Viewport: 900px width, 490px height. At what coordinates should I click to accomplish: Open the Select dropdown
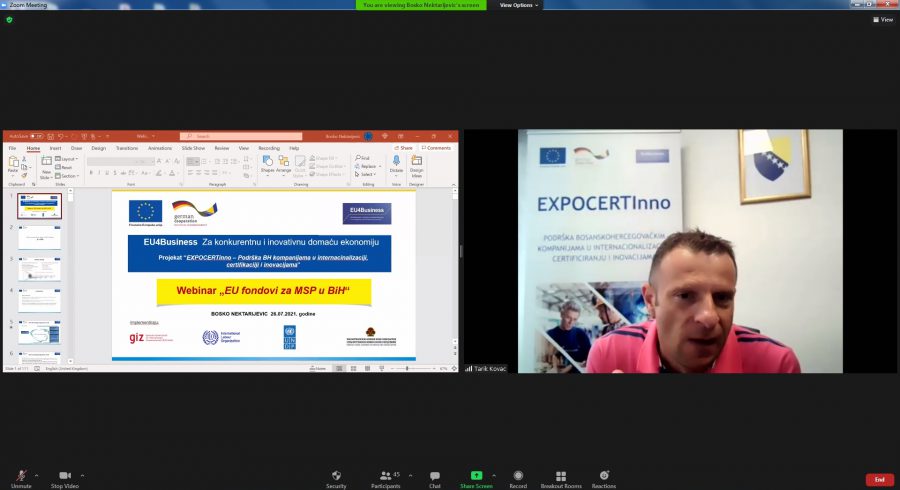coord(365,174)
